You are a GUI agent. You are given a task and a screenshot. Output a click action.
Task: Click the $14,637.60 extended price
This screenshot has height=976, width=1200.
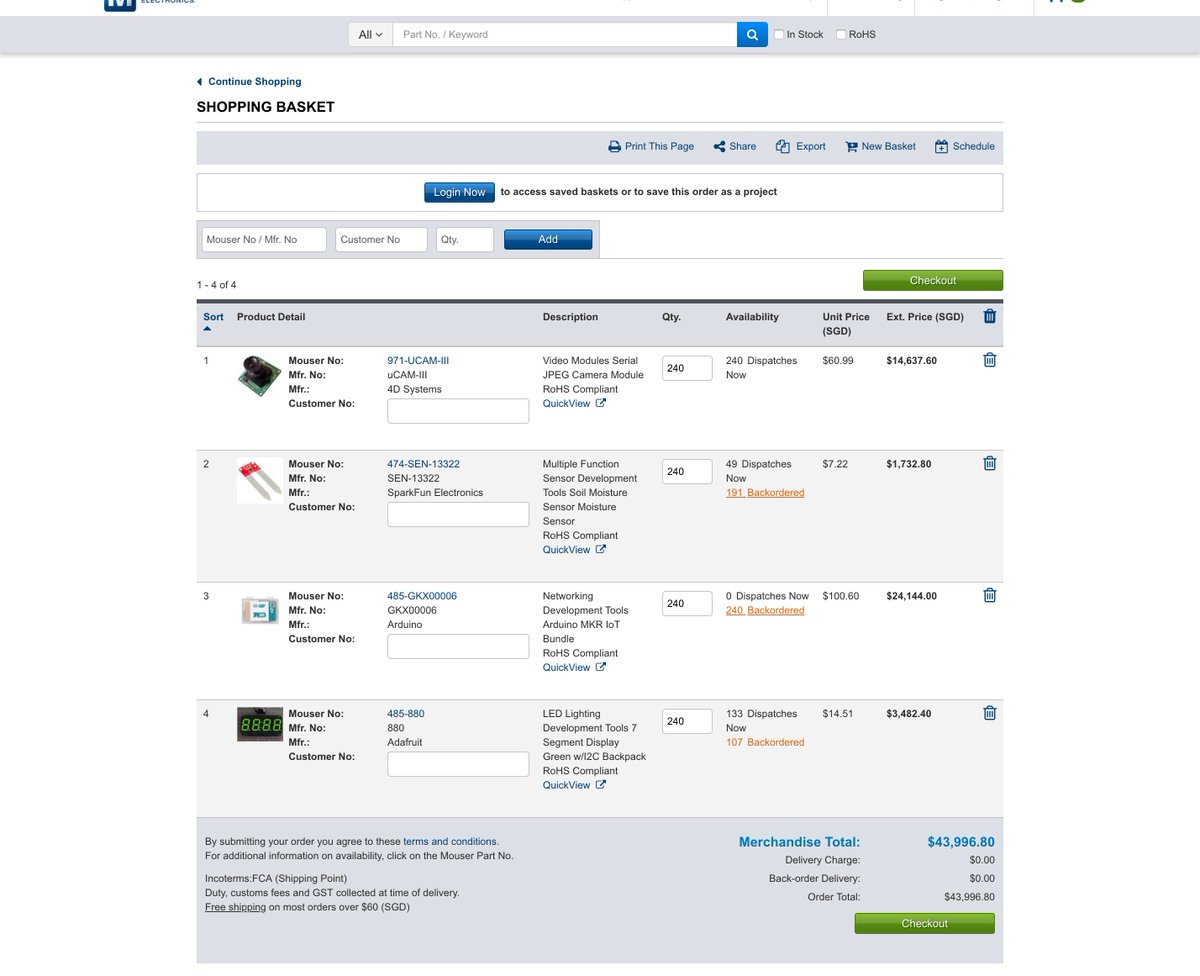pyautogui.click(x=912, y=361)
